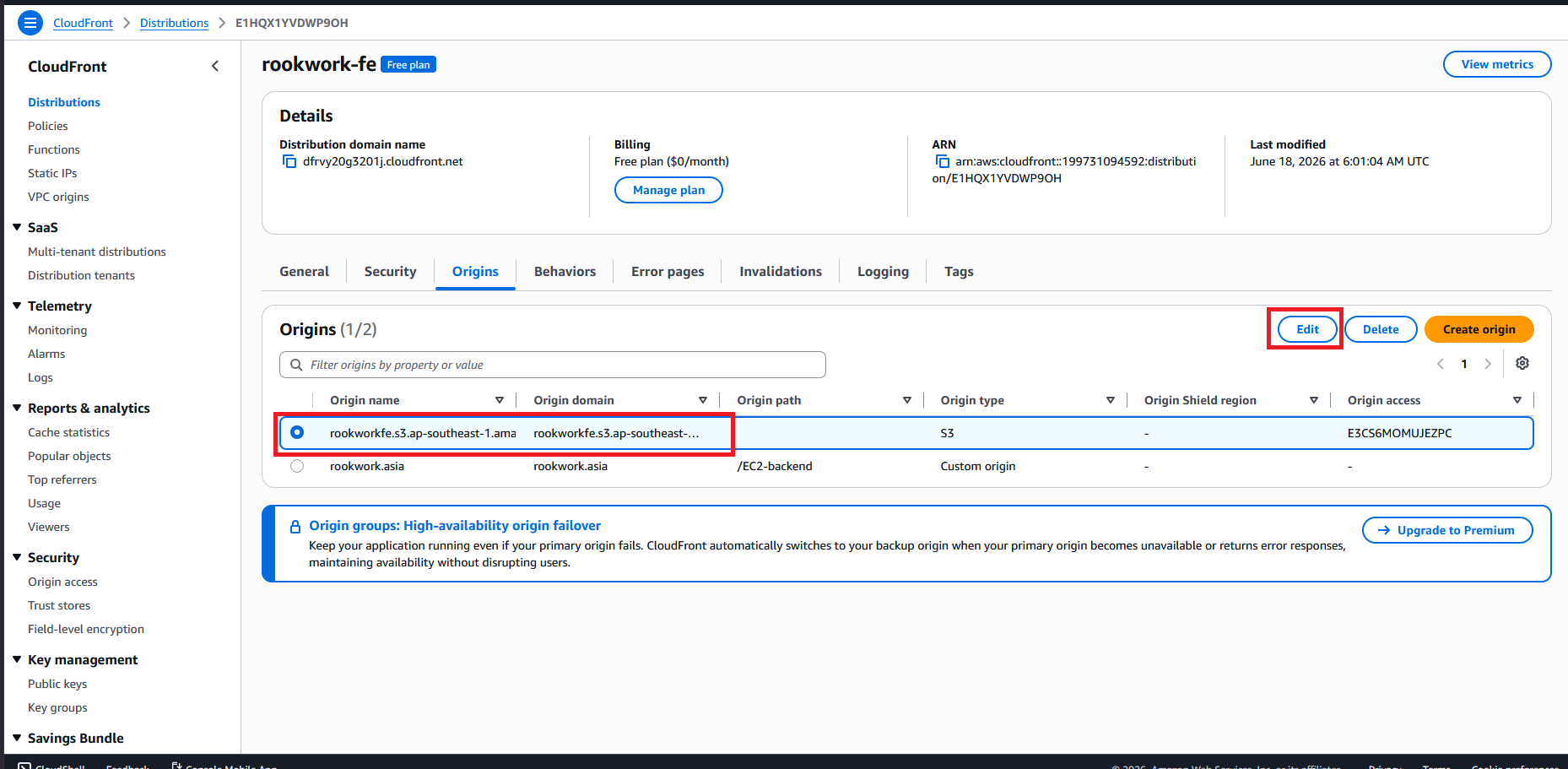Open the Error pages tab
Screen dimensions: 1568x769
coord(668,272)
